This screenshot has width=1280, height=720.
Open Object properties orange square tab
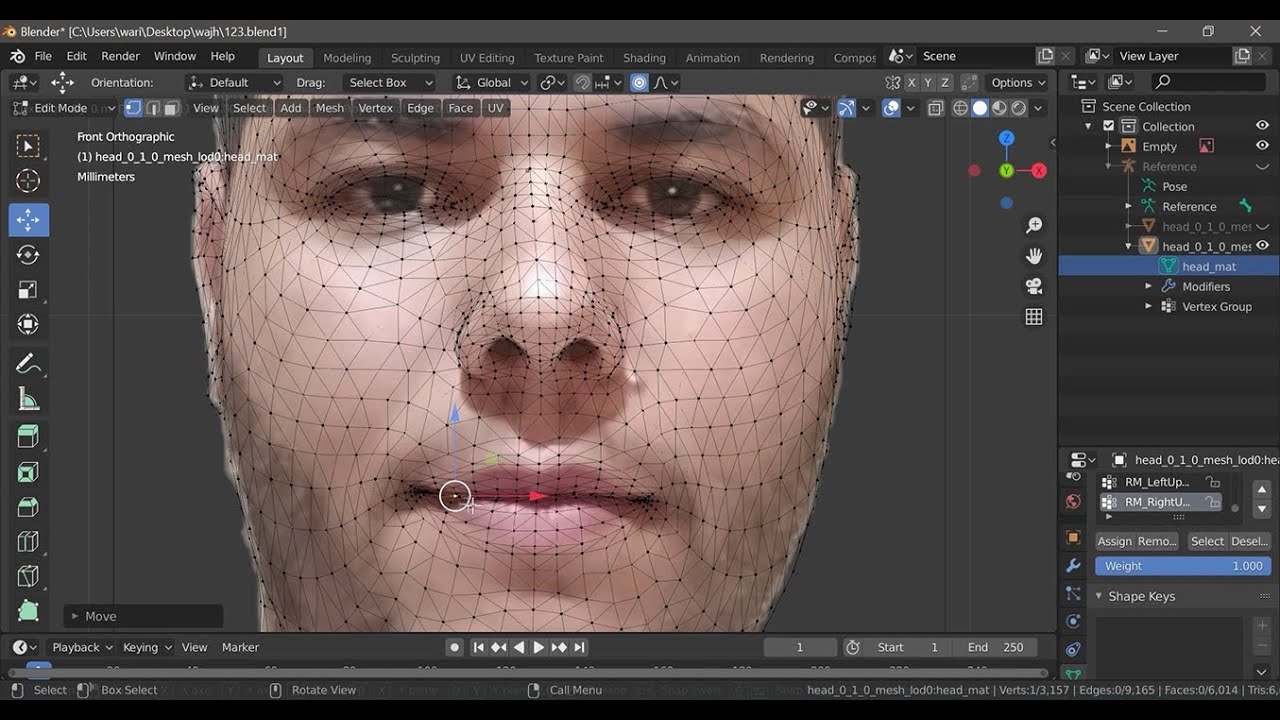click(x=1073, y=538)
